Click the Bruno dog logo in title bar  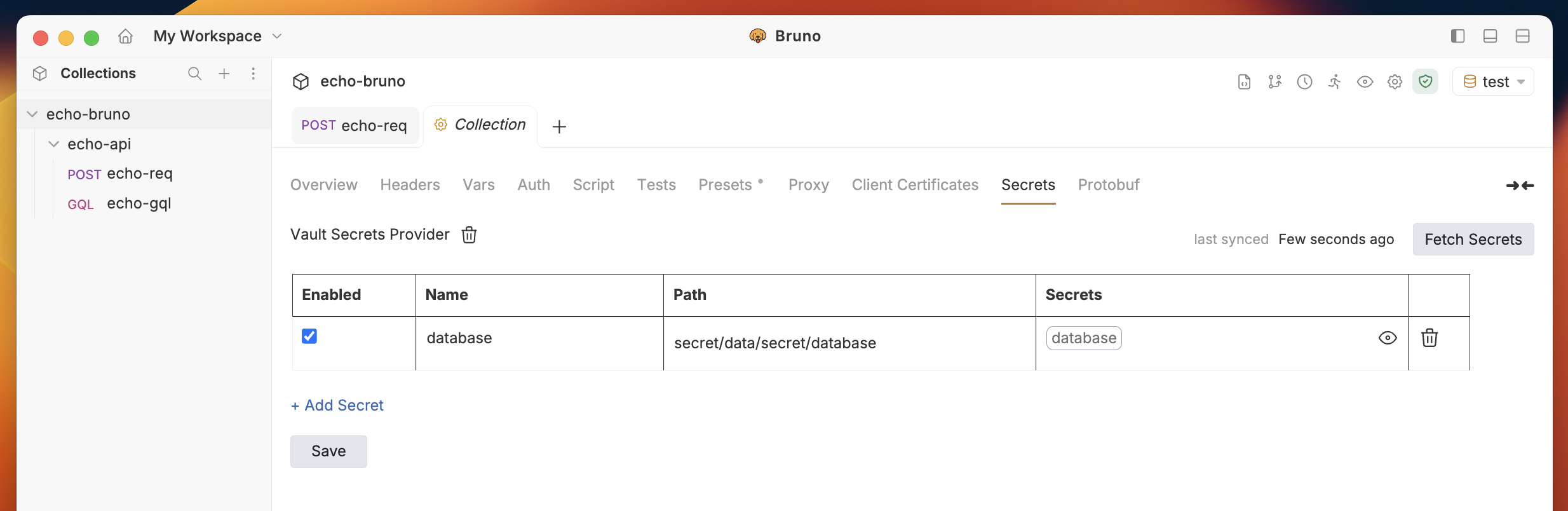pyautogui.click(x=758, y=36)
